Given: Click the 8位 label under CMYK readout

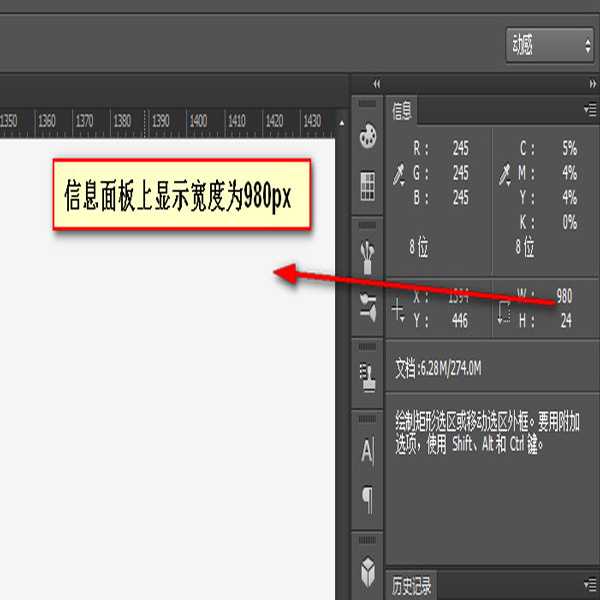Looking at the screenshot, I should (525, 247).
